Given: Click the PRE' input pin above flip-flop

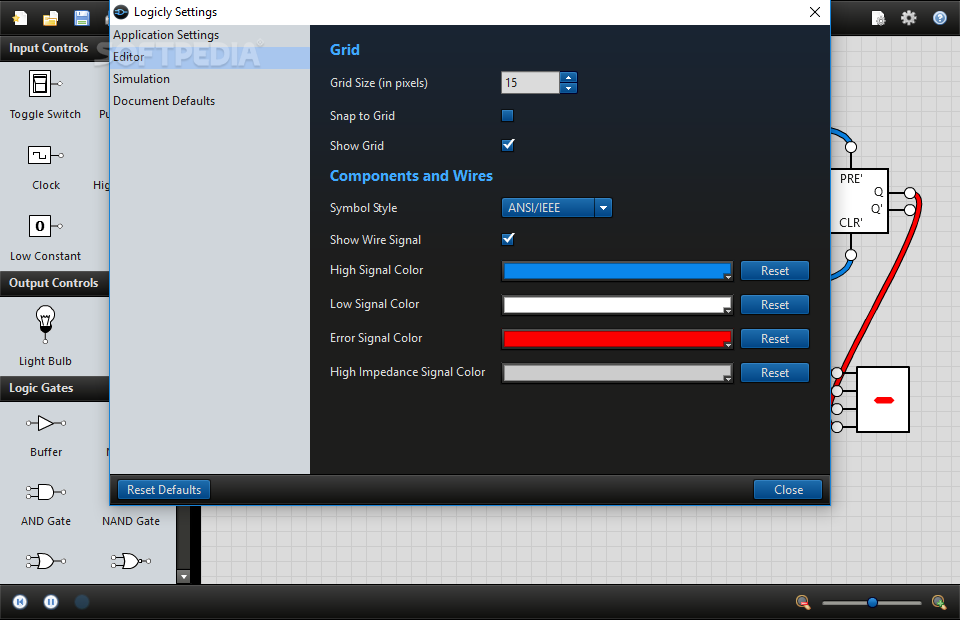Looking at the screenshot, I should coord(851,147).
